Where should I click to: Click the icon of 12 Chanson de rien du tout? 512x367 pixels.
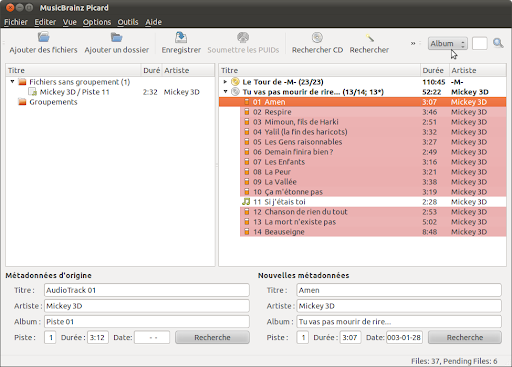247,212
